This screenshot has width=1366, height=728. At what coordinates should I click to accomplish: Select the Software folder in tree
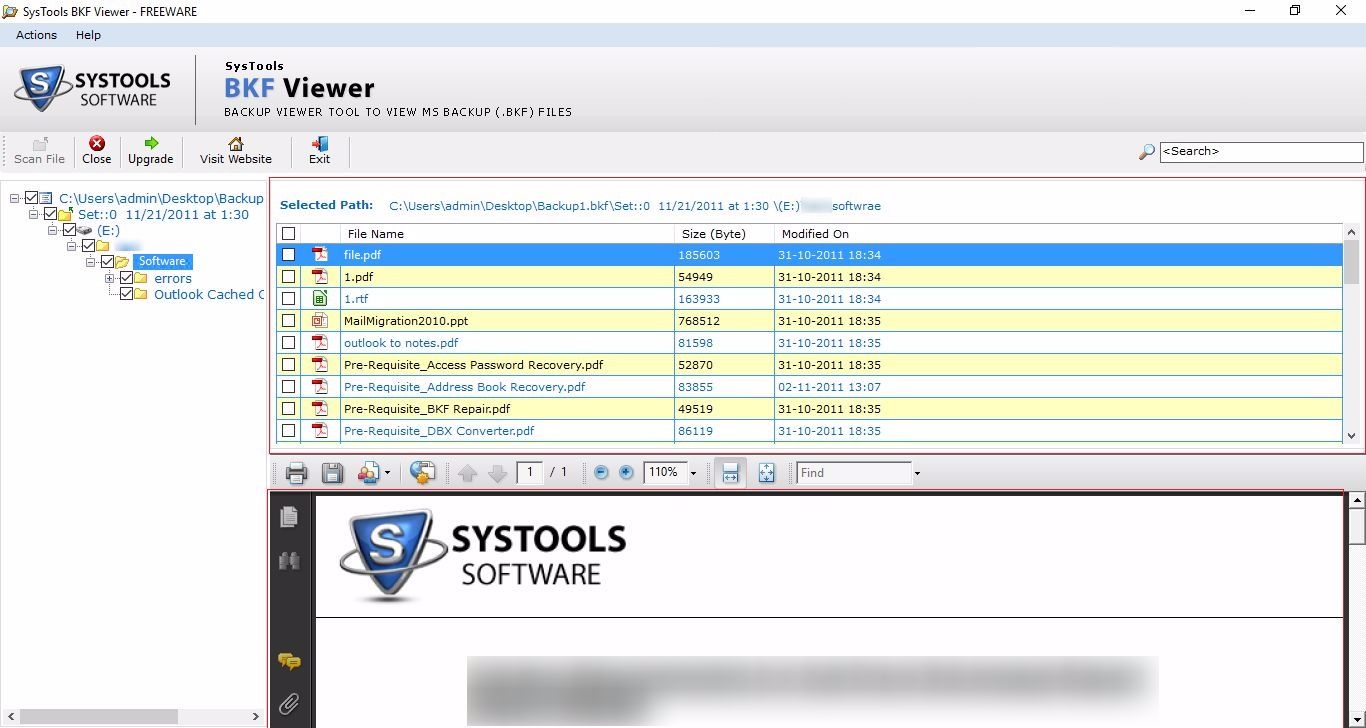tap(162, 262)
